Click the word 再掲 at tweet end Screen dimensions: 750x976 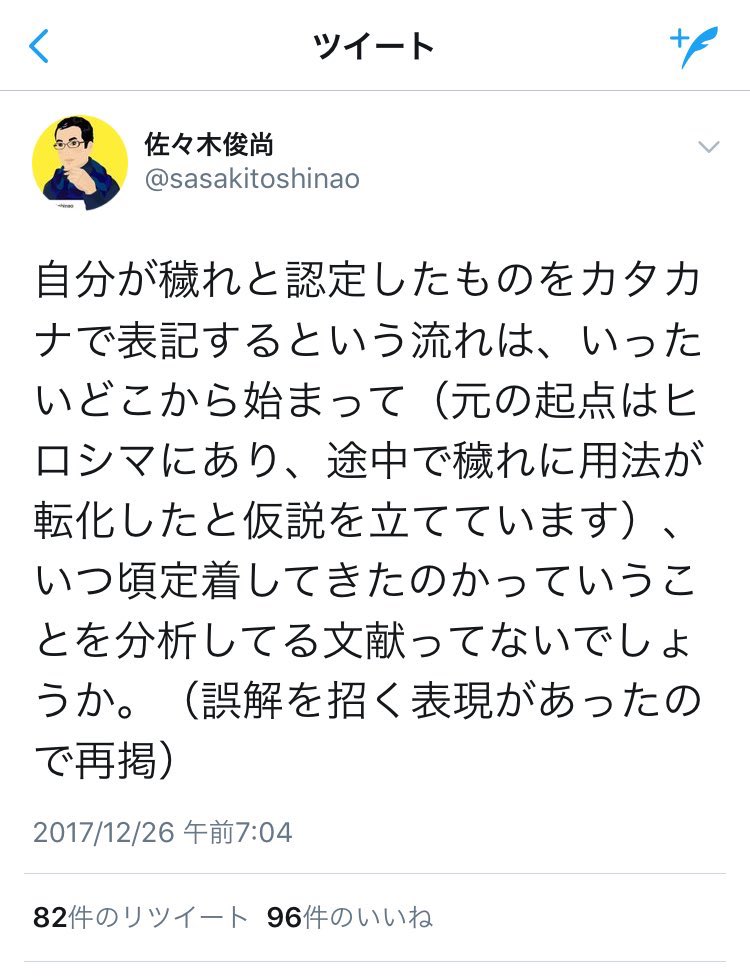tap(116, 761)
